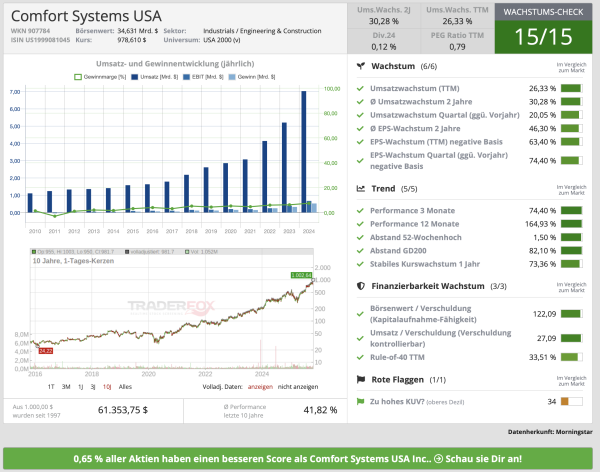The height and width of the screenshot is (472, 600).
Task: Click 'nicht anzeigen' for adjusted data
Action: [298, 385]
